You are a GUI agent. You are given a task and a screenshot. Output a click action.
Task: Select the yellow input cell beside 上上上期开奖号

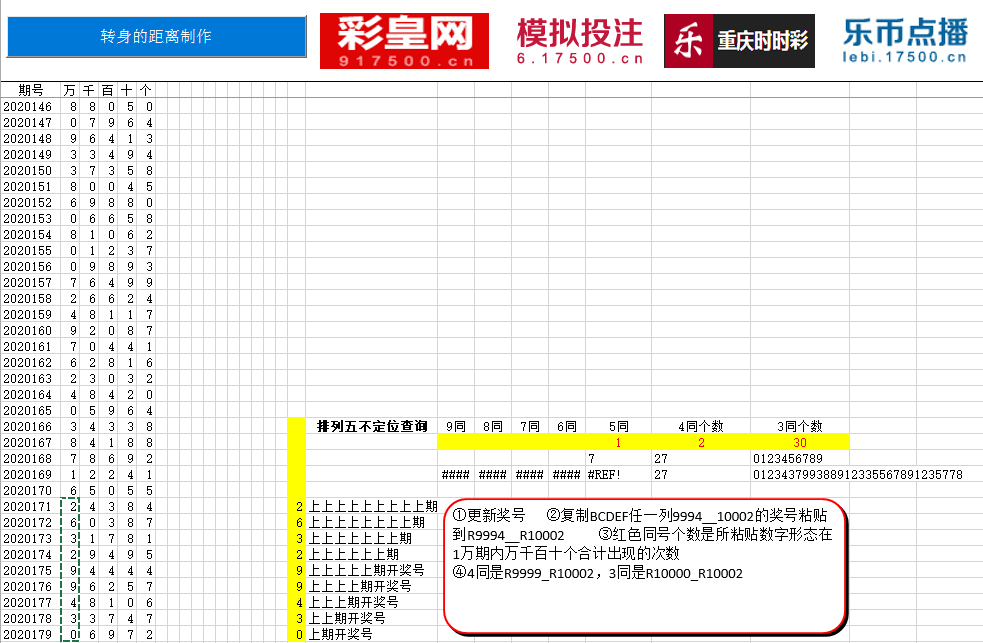click(x=297, y=602)
